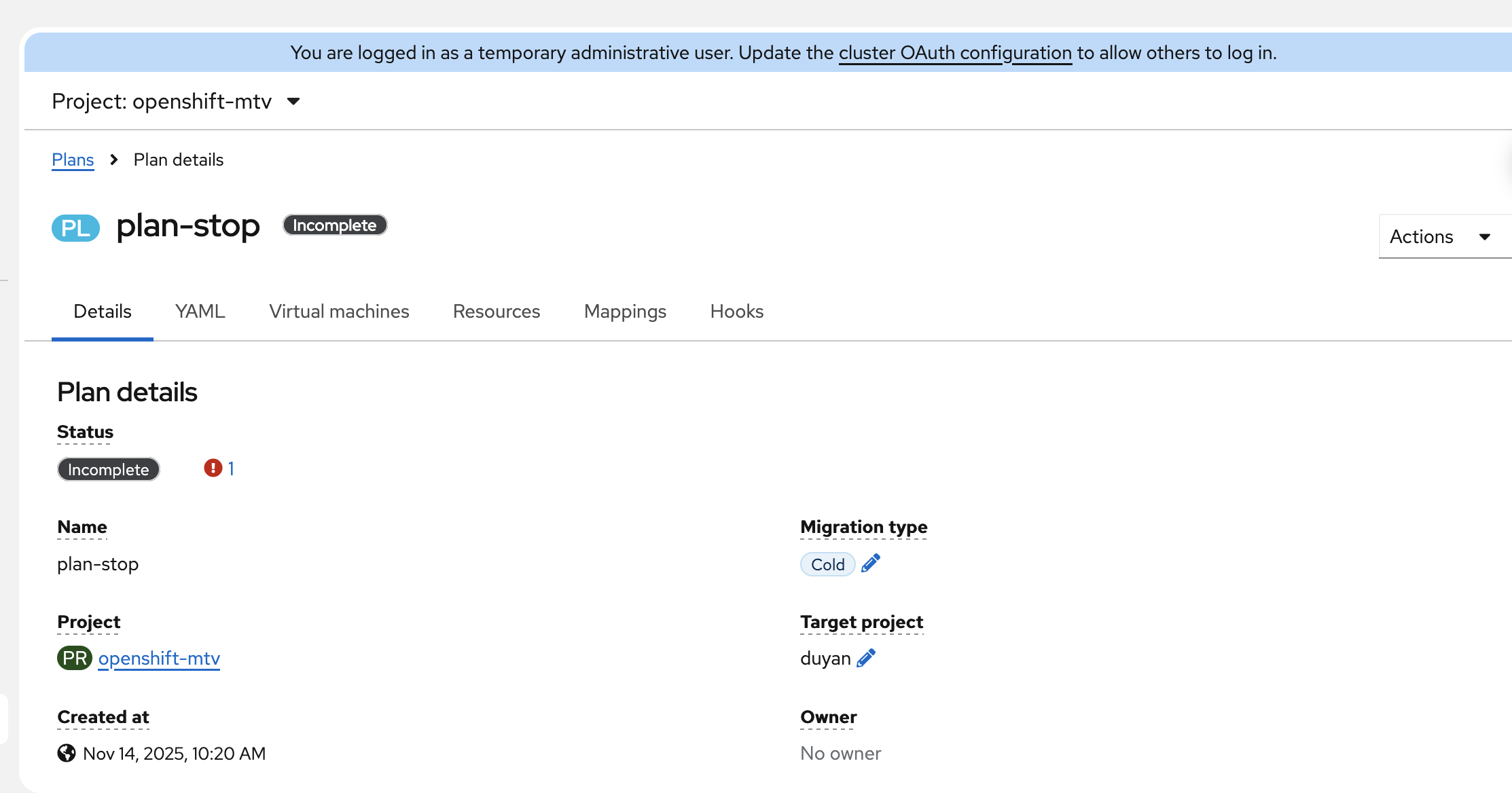Click the PL plan badge icon
Screen dimensions: 1512x793
pos(75,227)
